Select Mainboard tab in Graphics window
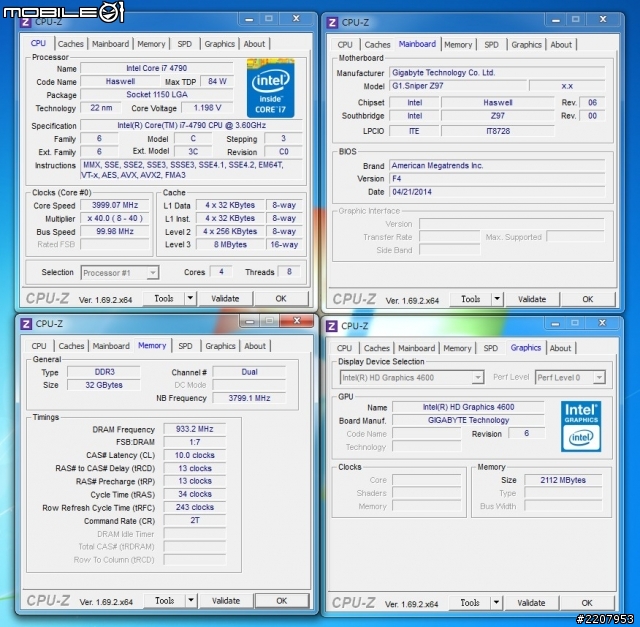640x627 pixels. tap(416, 348)
